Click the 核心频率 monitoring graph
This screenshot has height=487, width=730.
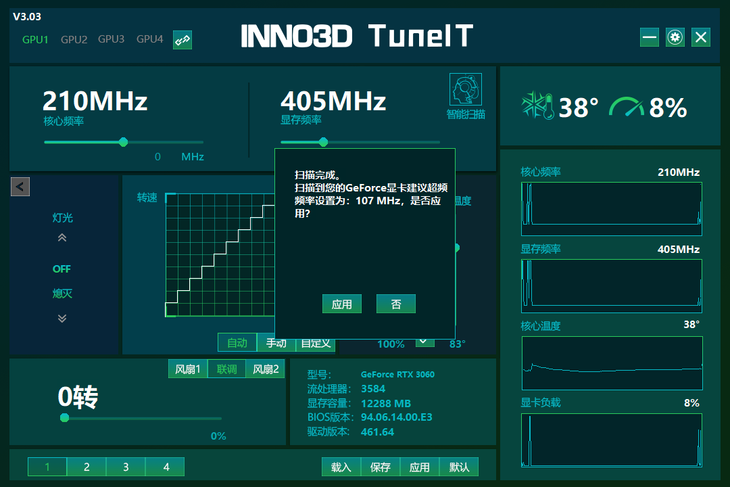pyautogui.click(x=612, y=209)
